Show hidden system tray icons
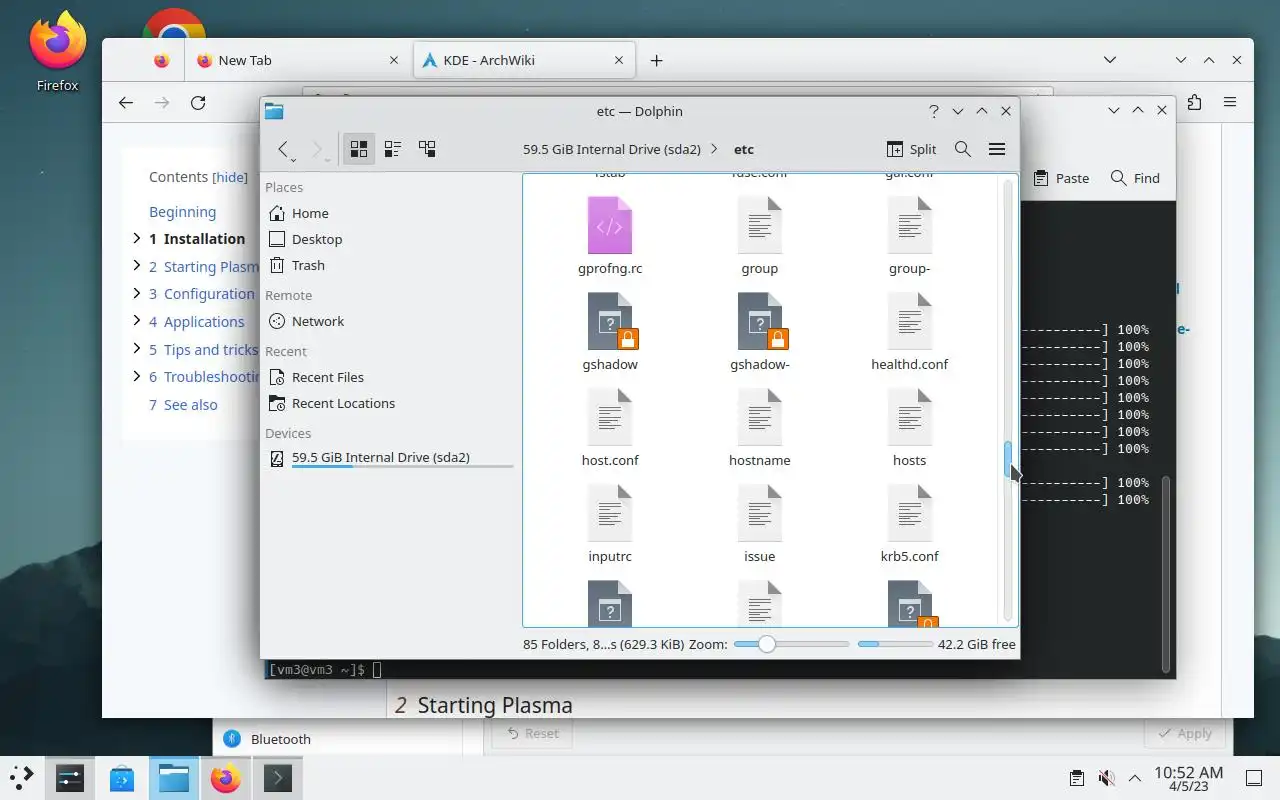This screenshot has width=1280, height=800. 1135,778
